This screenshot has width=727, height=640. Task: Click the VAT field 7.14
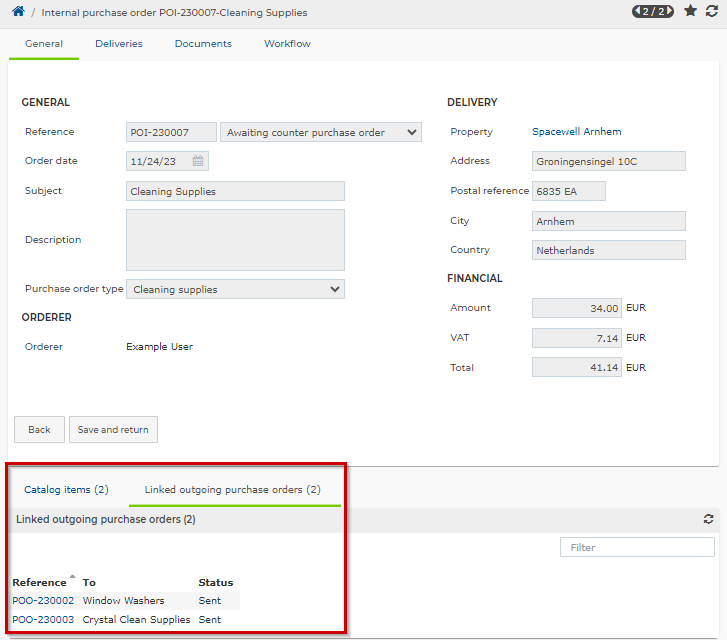(577, 338)
